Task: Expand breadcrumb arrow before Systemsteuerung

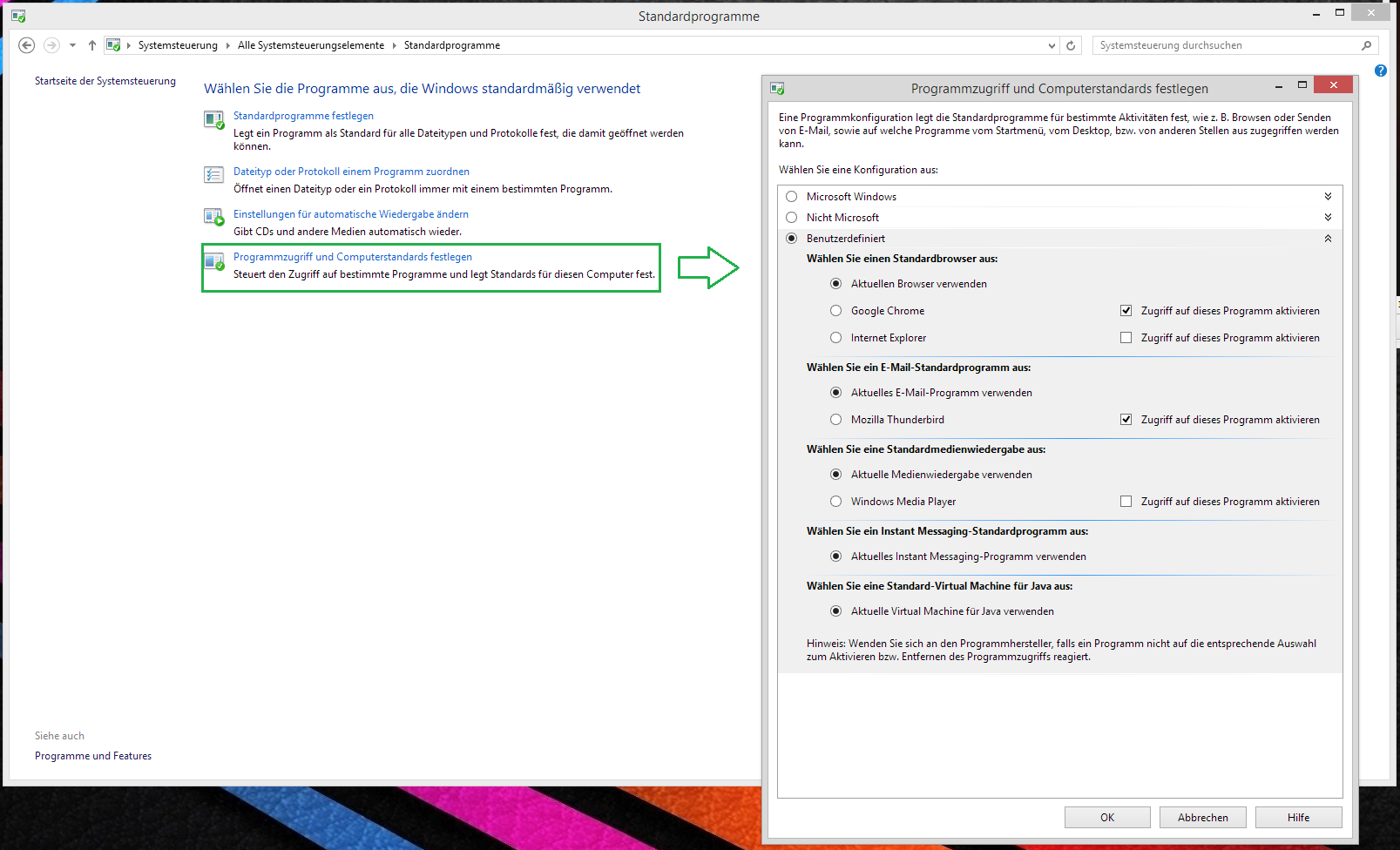Action: (x=129, y=45)
